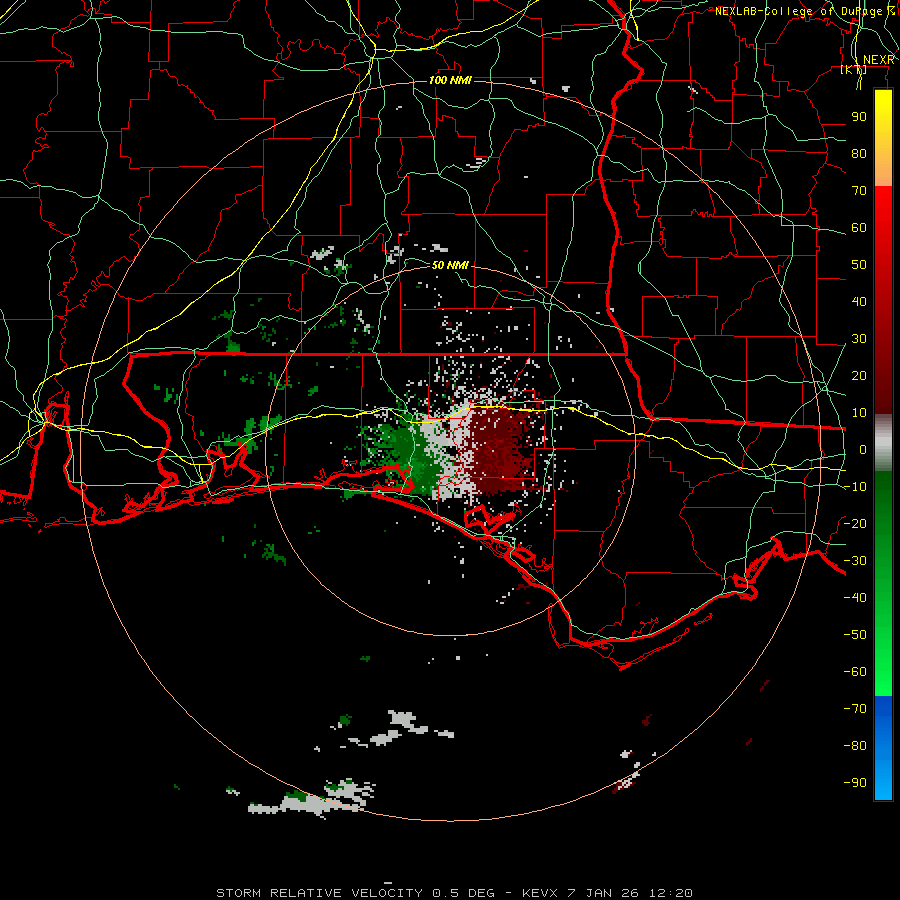Screen dimensions: 900x900
Task: Click the "50 NMI" range ring label
Action: coord(450,265)
